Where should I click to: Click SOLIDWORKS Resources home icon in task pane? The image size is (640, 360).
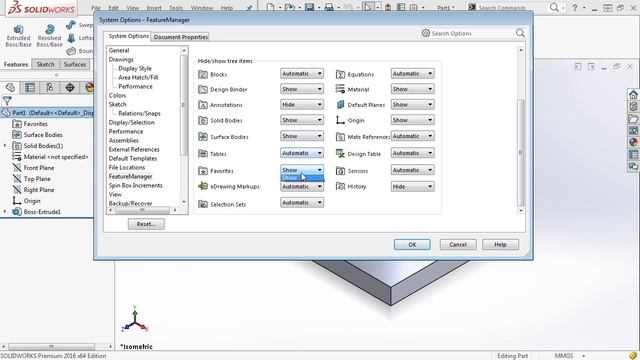[x=633, y=95]
